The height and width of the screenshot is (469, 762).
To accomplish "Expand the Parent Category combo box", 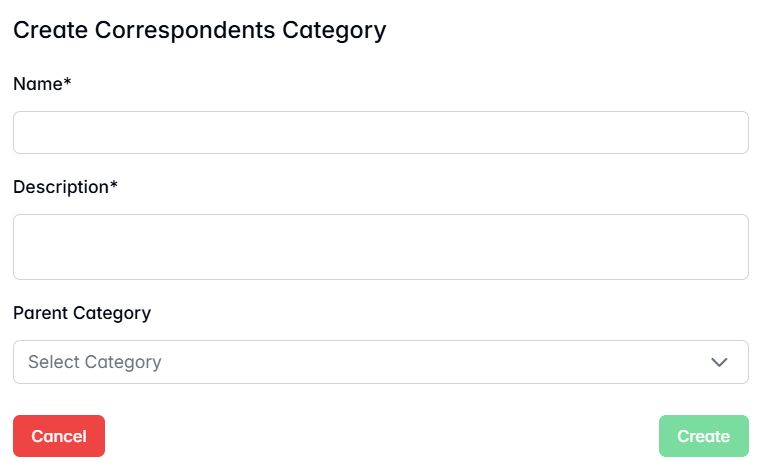I will [380, 362].
